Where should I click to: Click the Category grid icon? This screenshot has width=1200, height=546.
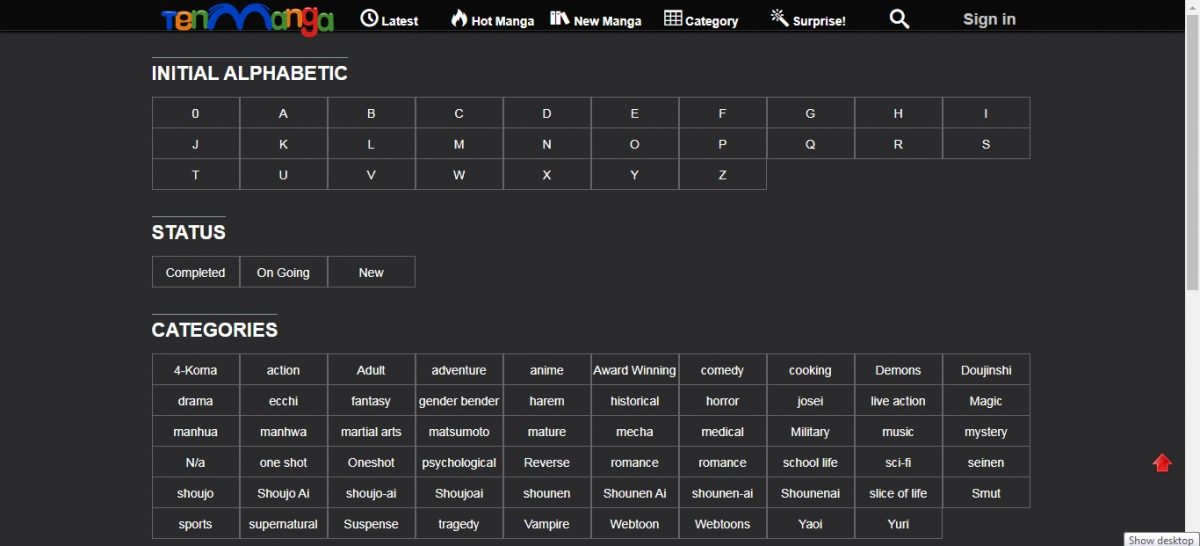[673, 18]
